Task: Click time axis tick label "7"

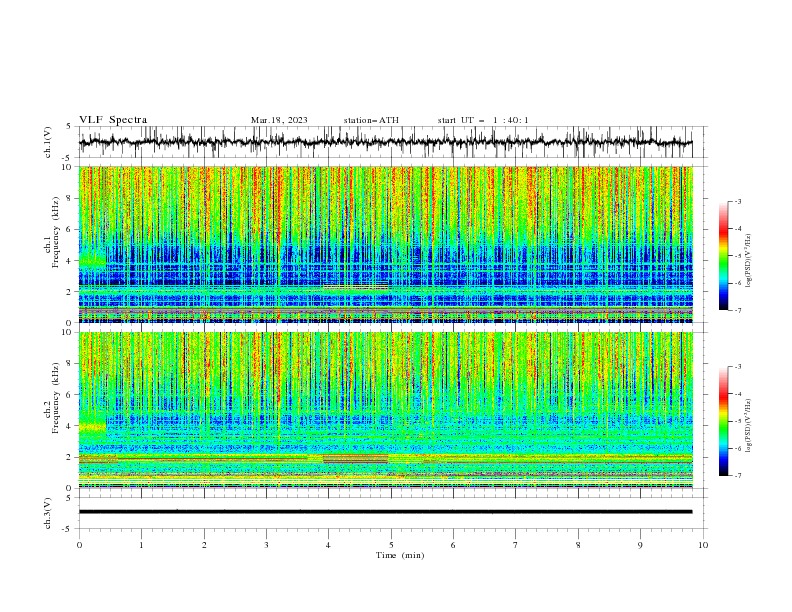Action: pos(516,545)
